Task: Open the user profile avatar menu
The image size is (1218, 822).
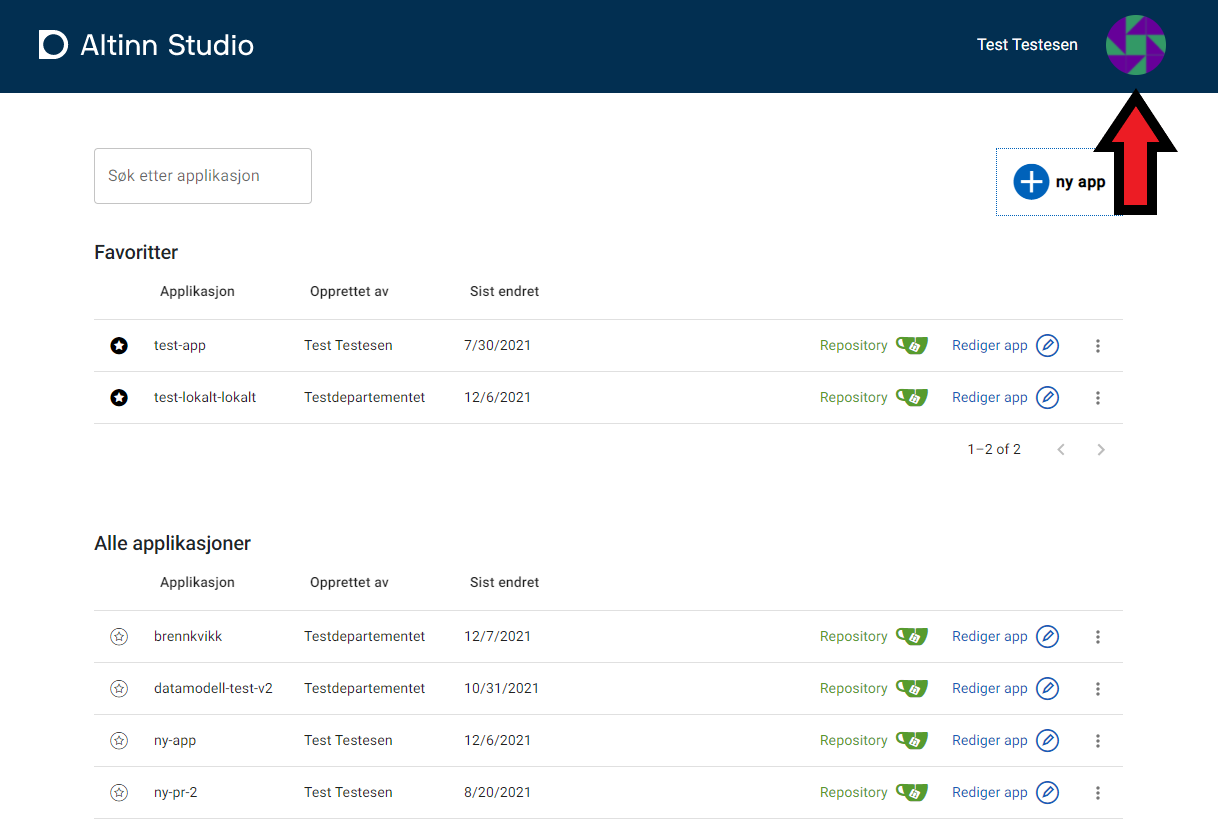Action: tap(1135, 45)
